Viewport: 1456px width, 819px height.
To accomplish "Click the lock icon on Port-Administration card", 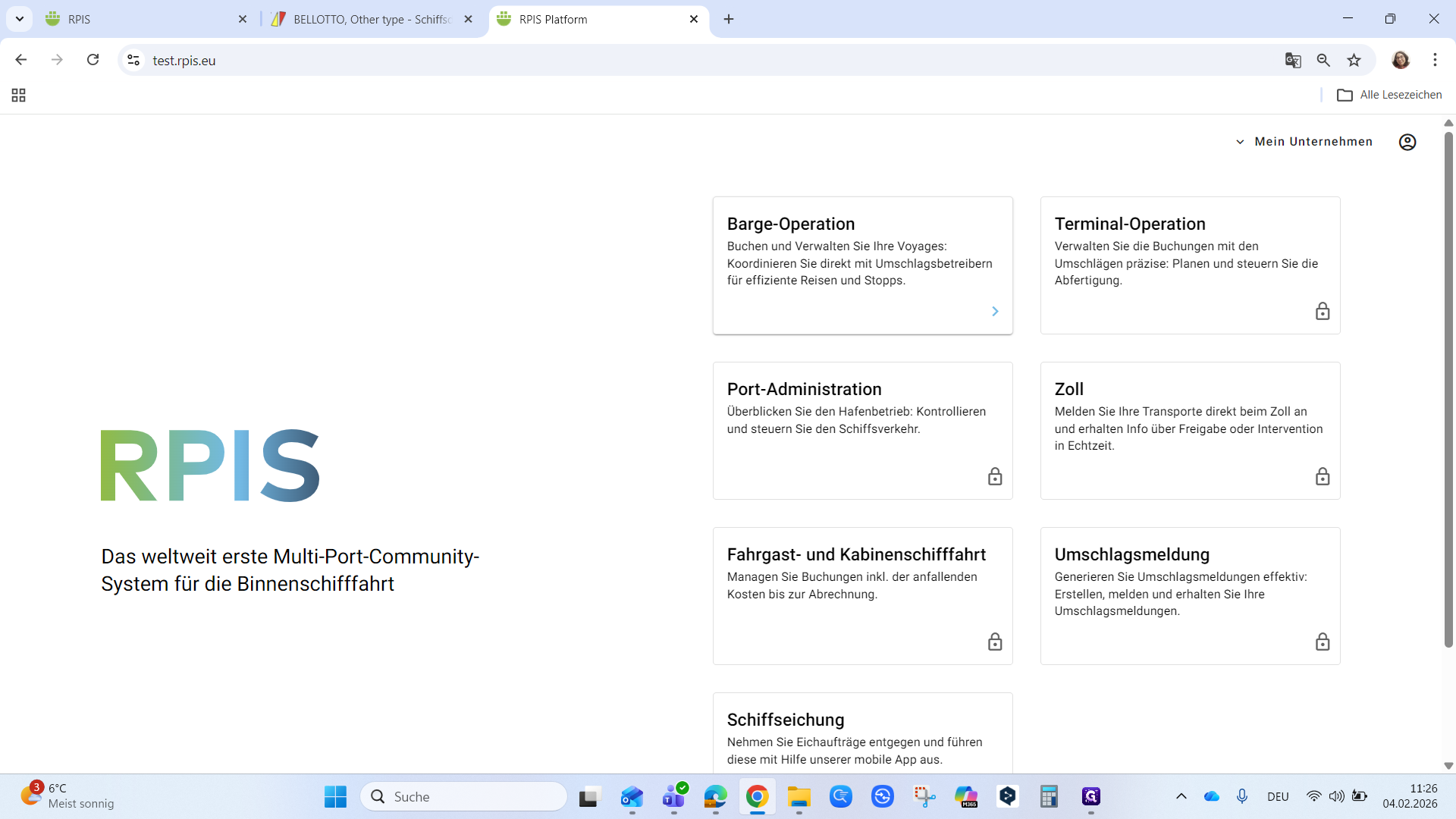I will [x=995, y=477].
